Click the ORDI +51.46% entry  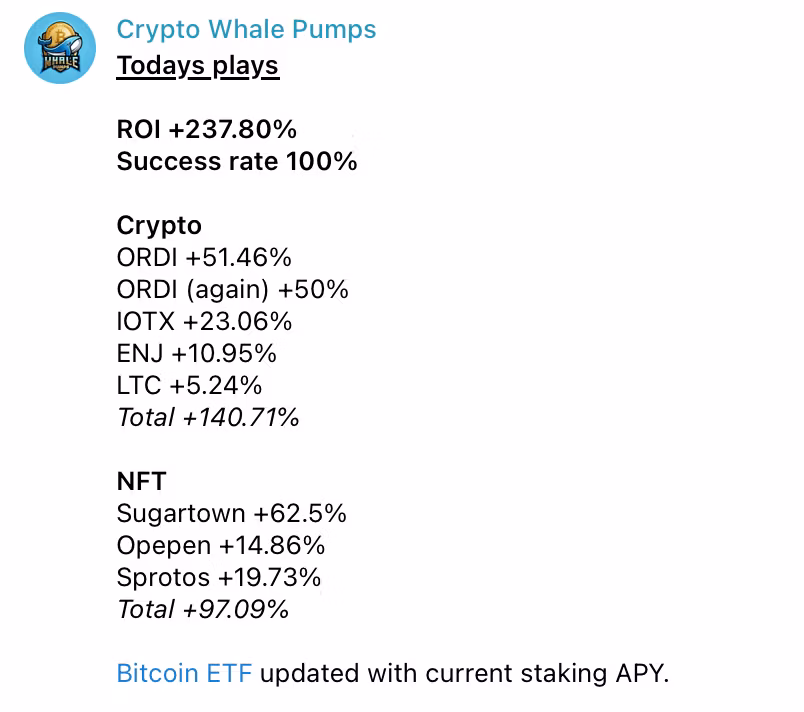coord(204,257)
